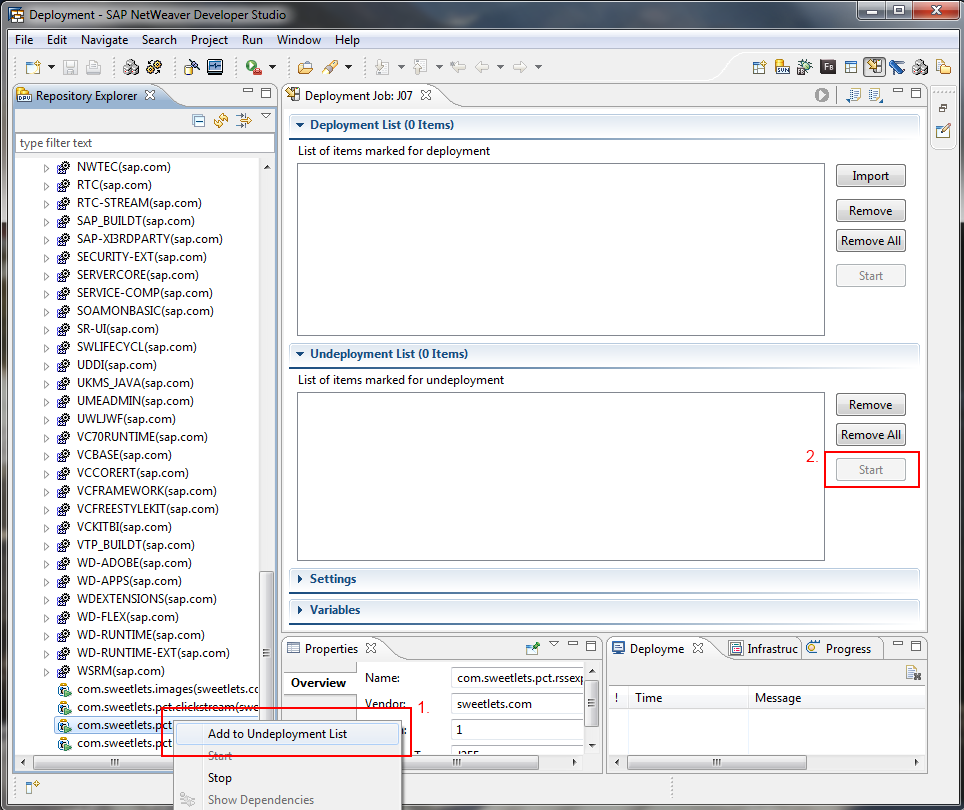Select the Swiss army knife perspective icon
Image resolution: width=964 pixels, height=810 pixels.
pyautogui.click(x=897, y=67)
